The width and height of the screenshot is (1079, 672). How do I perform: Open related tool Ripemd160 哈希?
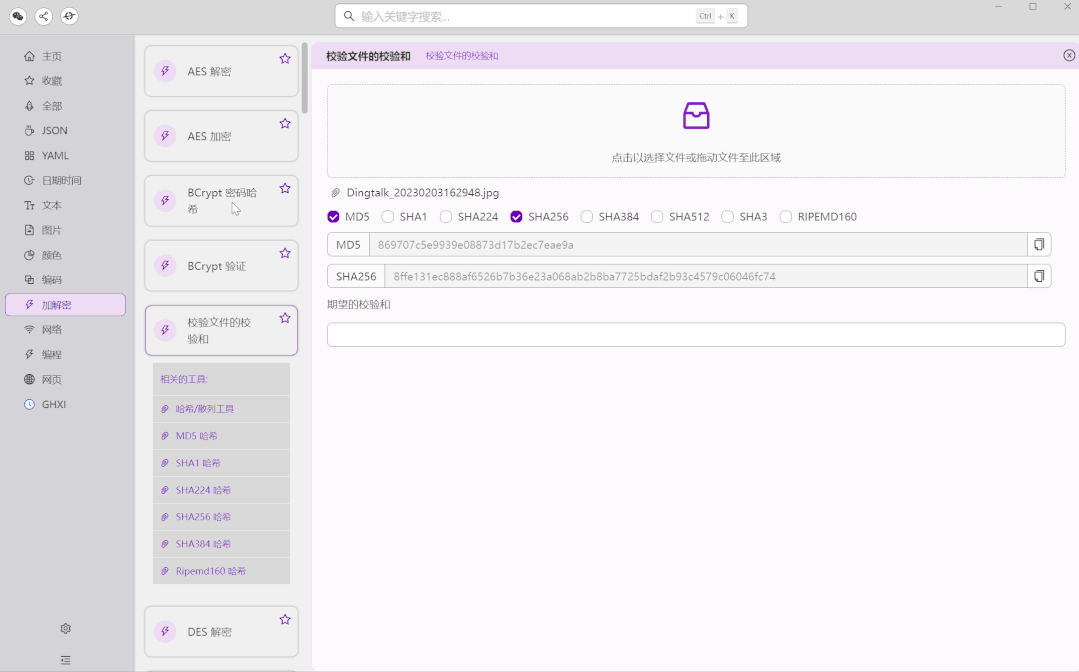click(221, 571)
